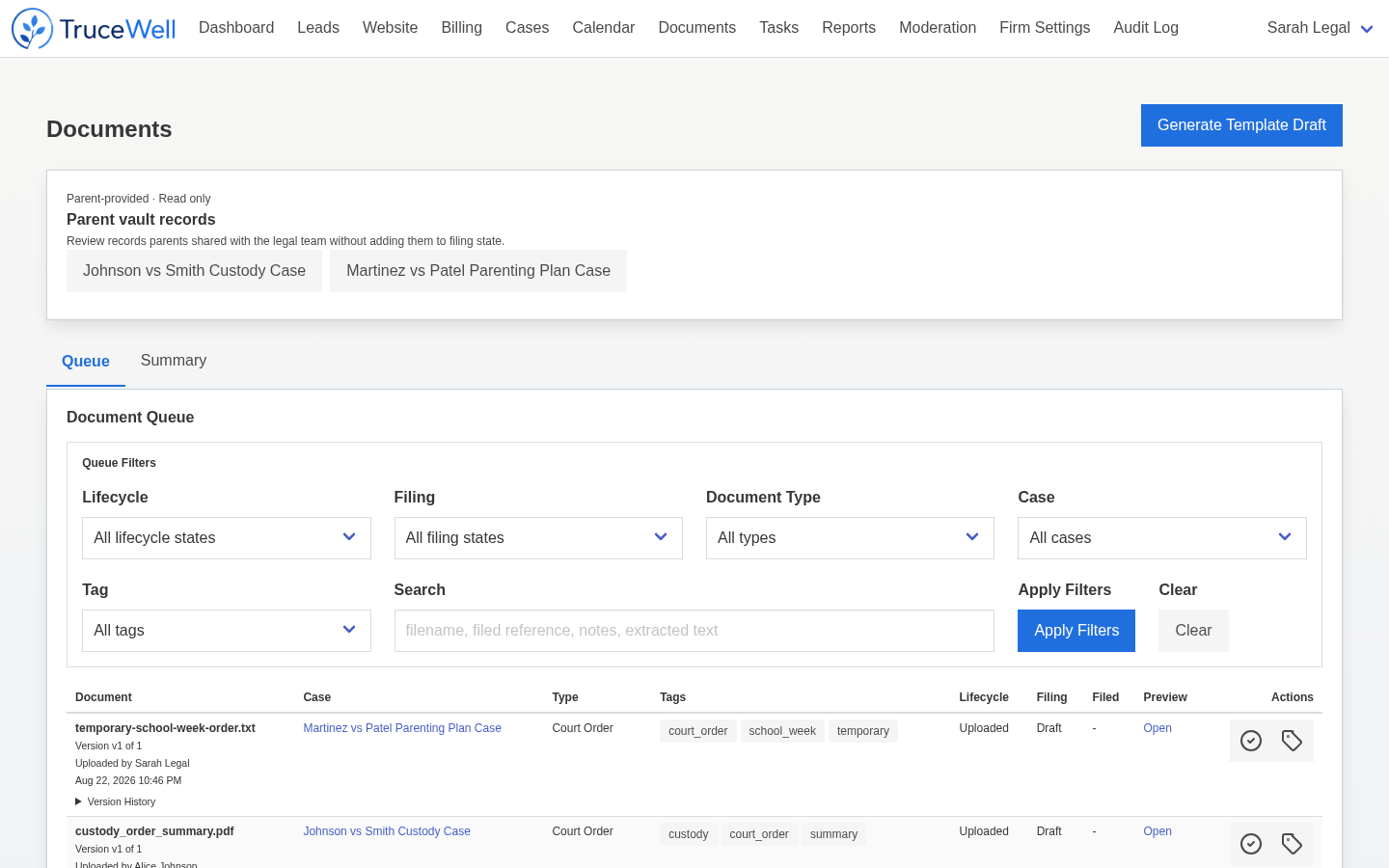This screenshot has height=868, width=1389.
Task: Click the Filed column header
Action: pyautogui.click(x=1105, y=697)
